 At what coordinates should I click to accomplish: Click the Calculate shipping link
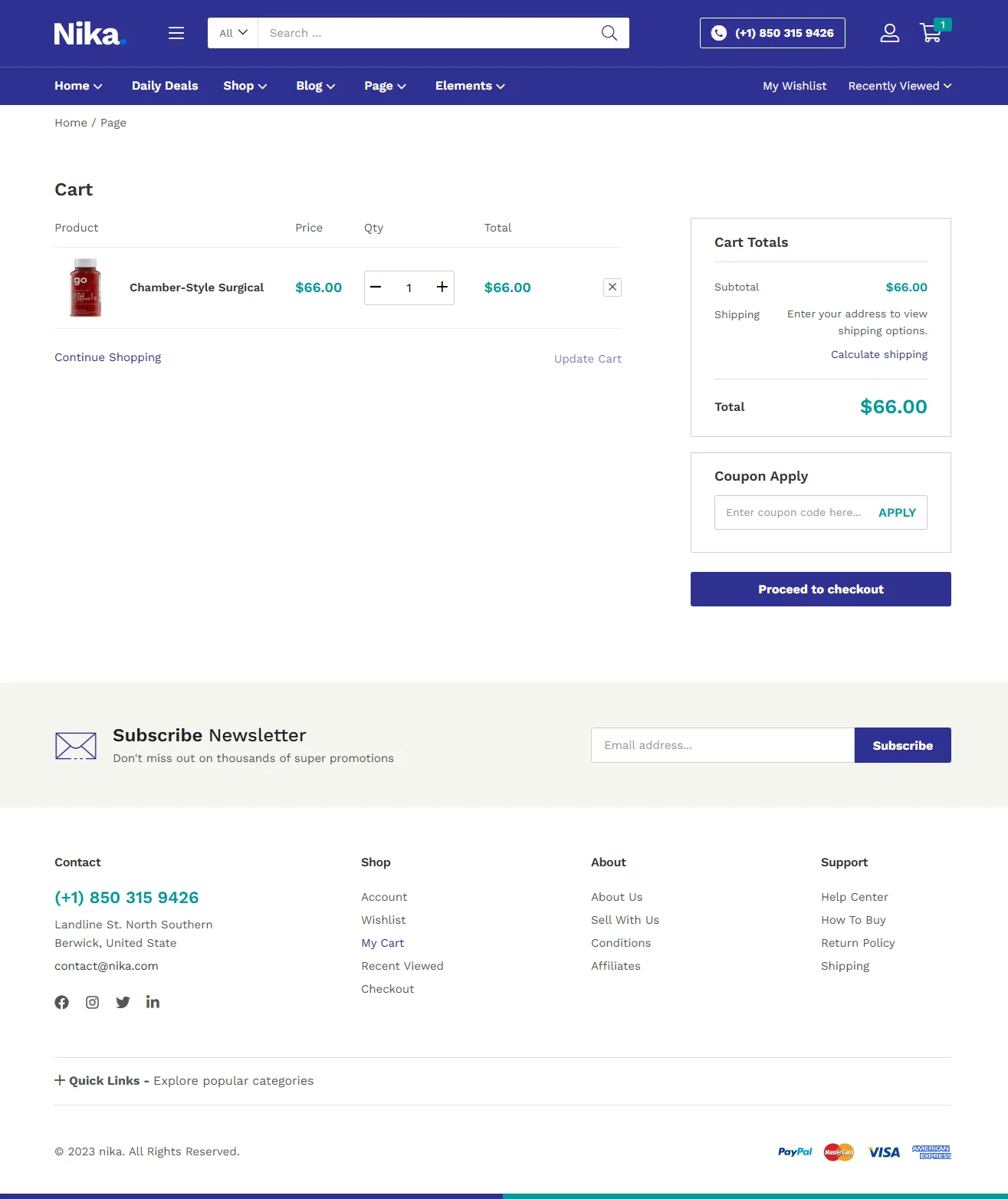(x=878, y=354)
